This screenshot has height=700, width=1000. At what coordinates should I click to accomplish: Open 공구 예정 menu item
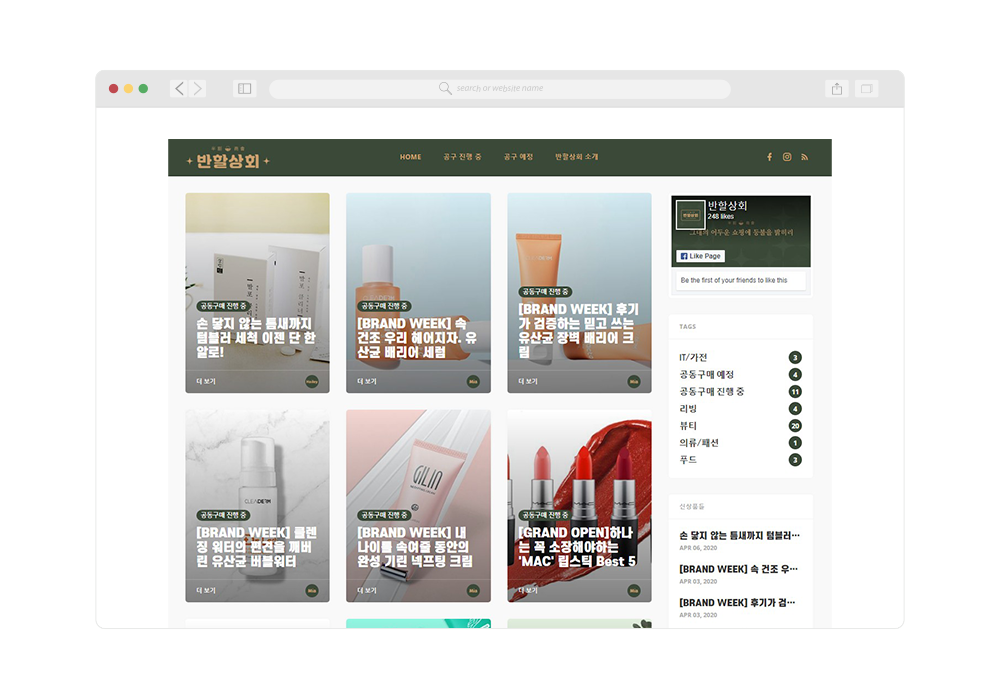[518, 157]
